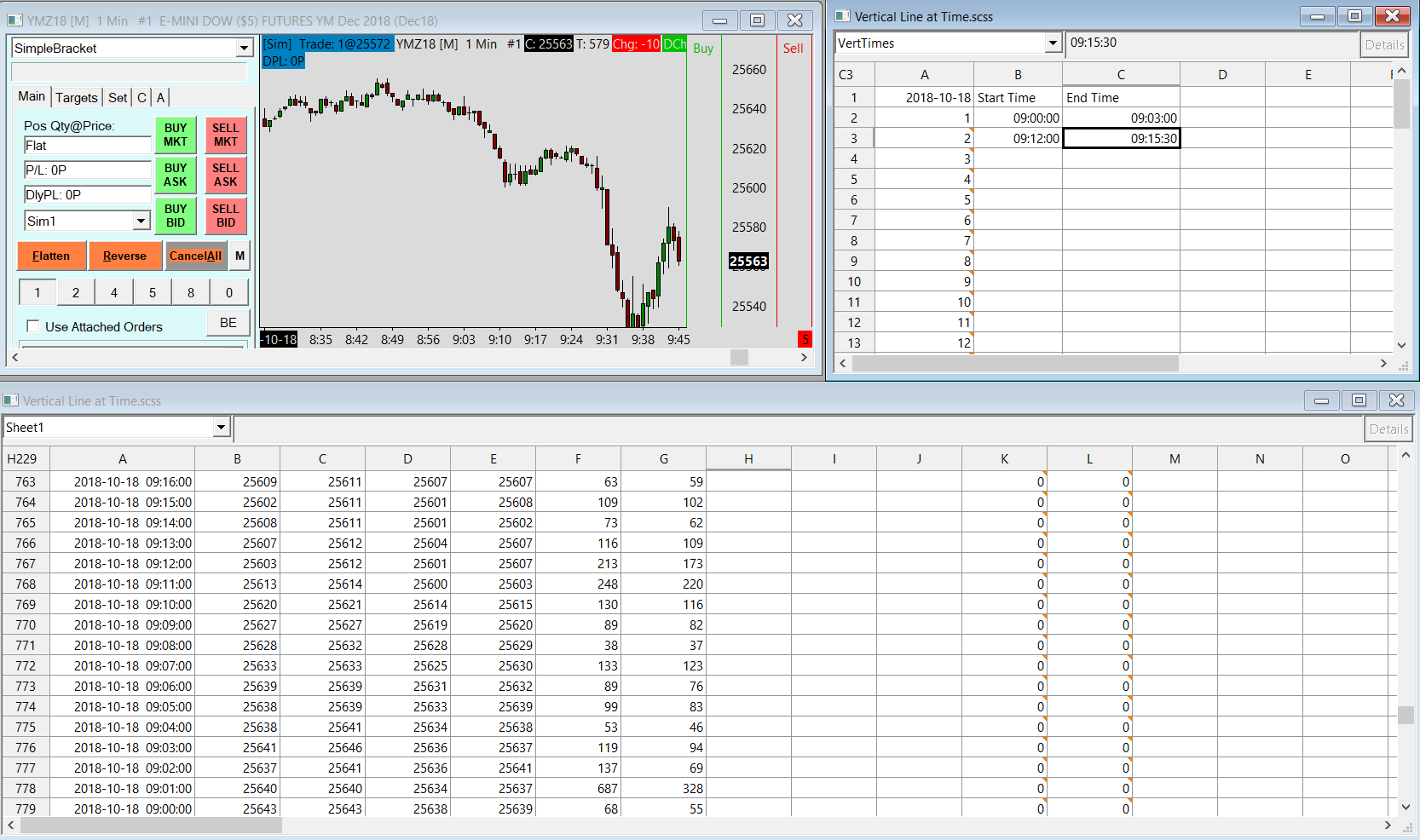The image size is (1420, 840).
Task: Open the SimpleBracket configuration dropdown
Action: pyautogui.click(x=244, y=49)
